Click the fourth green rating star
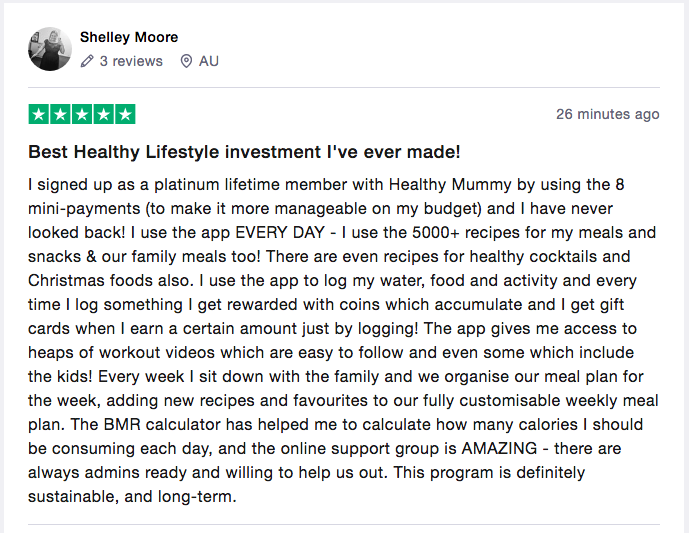The height and width of the screenshot is (533, 689). point(103,114)
